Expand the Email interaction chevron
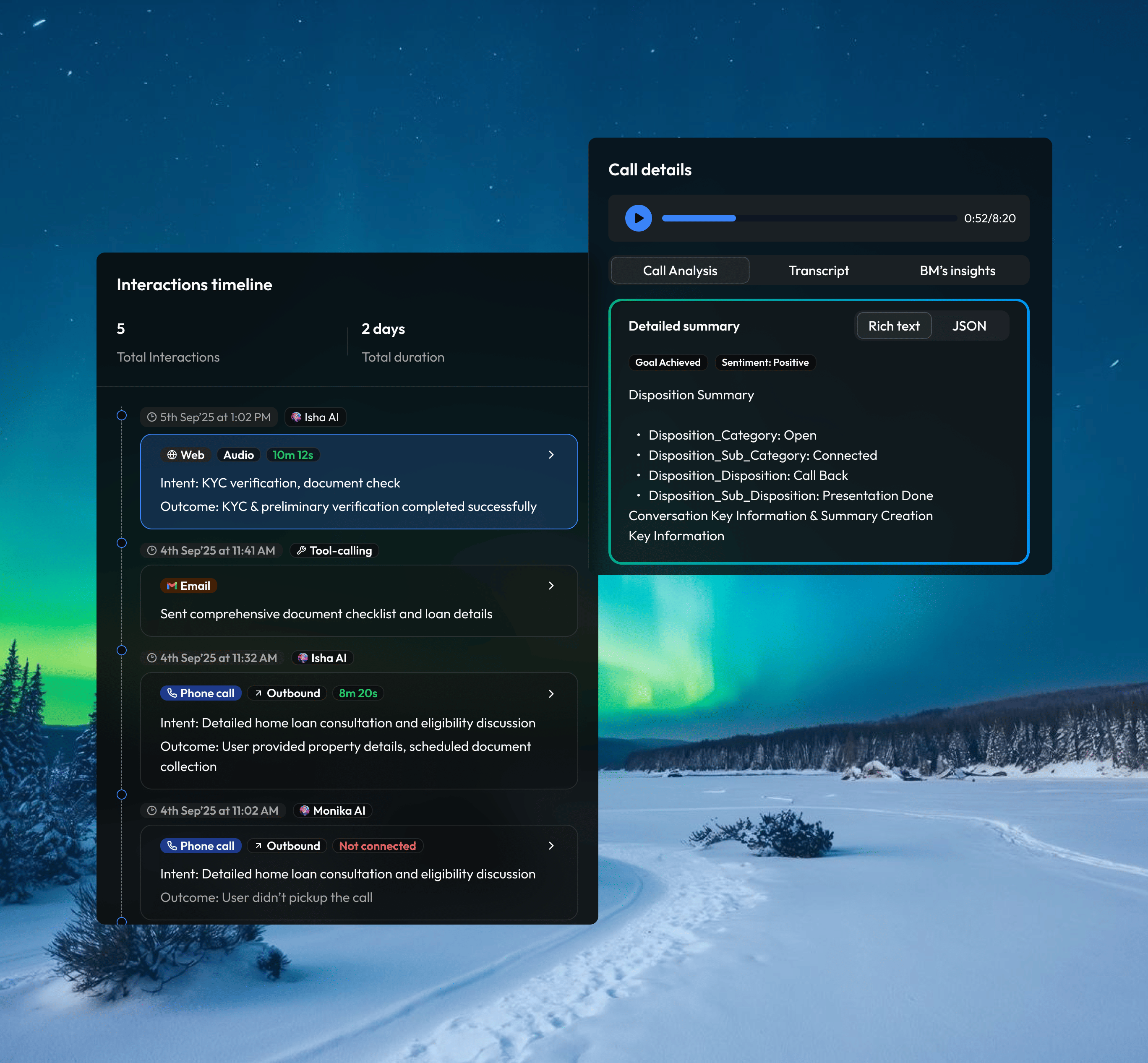This screenshot has width=1148, height=1063. [x=551, y=586]
